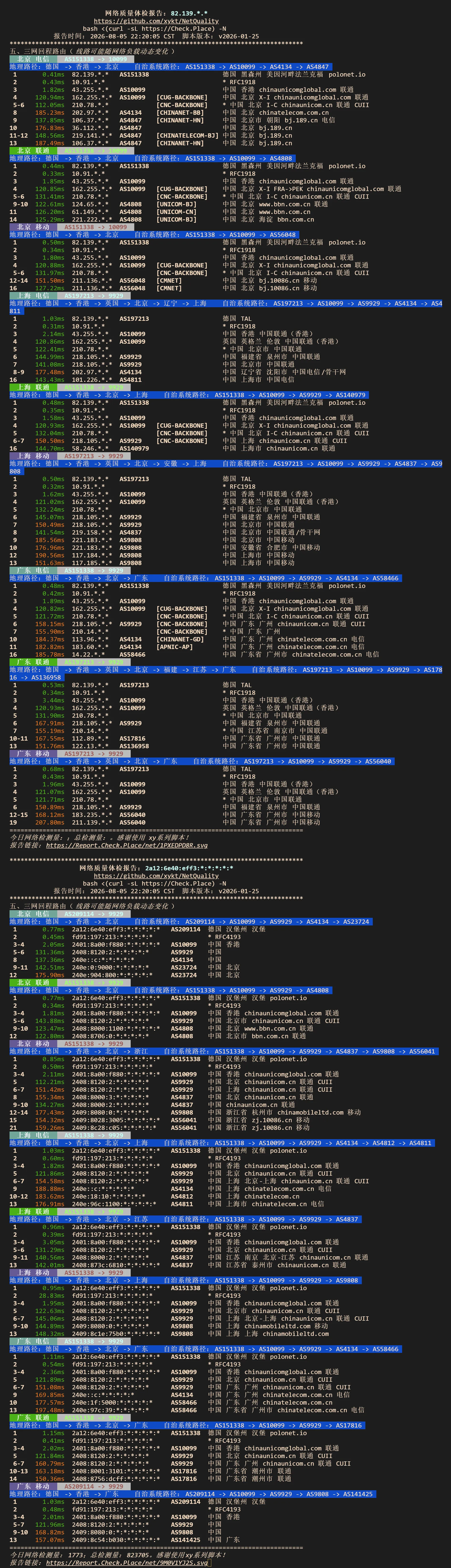Select the IPv6 prefix 2409:8028:3005
The height and width of the screenshot is (1568, 451).
coord(97,1120)
